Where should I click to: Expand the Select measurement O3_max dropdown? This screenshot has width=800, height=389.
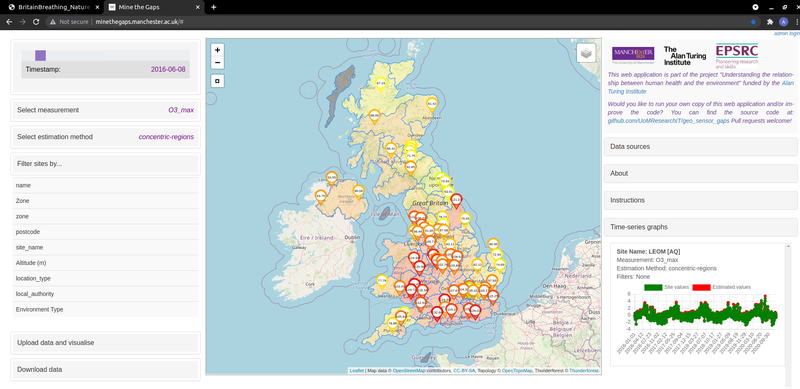[106, 110]
